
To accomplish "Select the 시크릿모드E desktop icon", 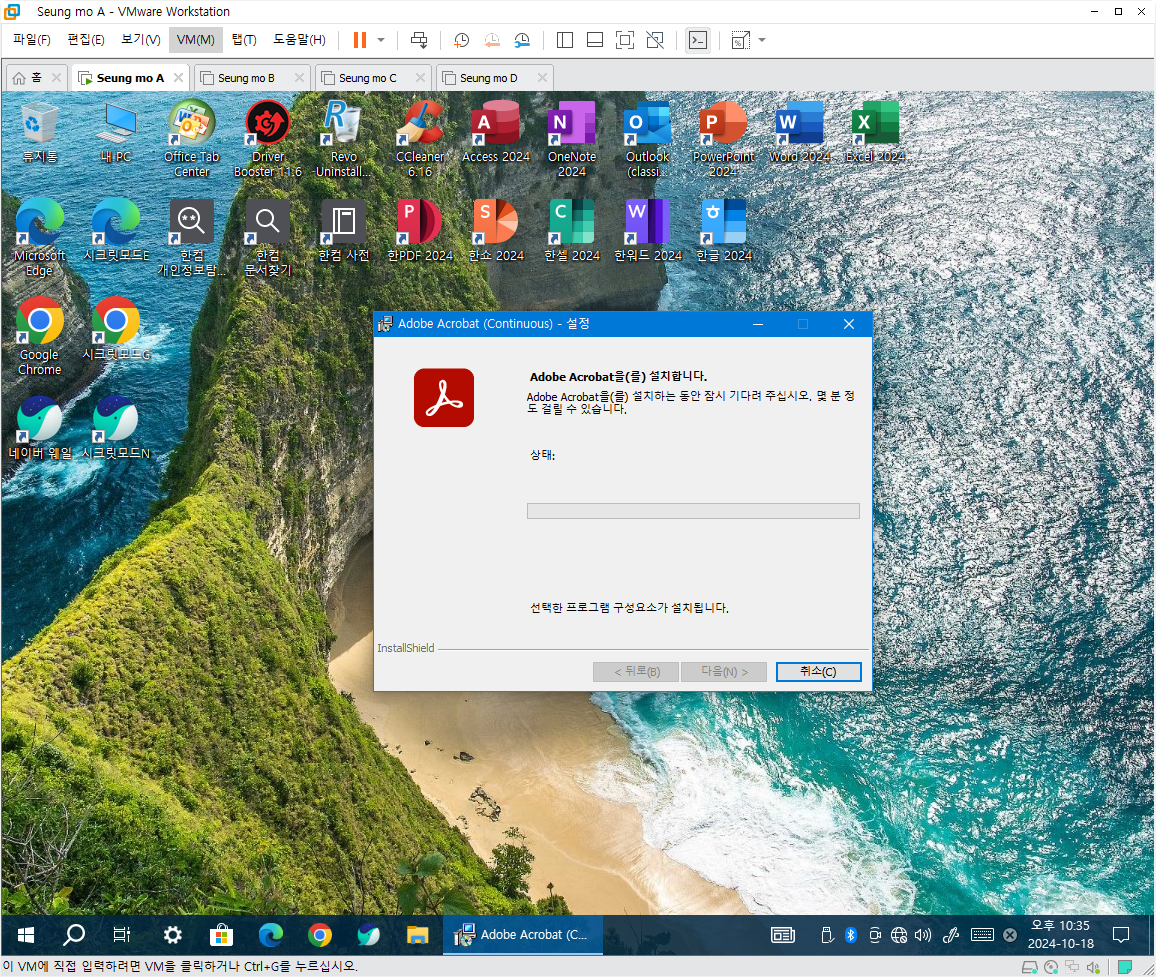I will click(x=116, y=230).
